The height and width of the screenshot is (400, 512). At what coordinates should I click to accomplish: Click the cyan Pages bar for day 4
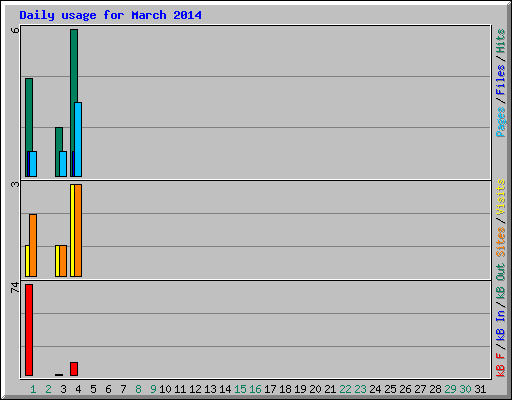[x=78, y=139]
